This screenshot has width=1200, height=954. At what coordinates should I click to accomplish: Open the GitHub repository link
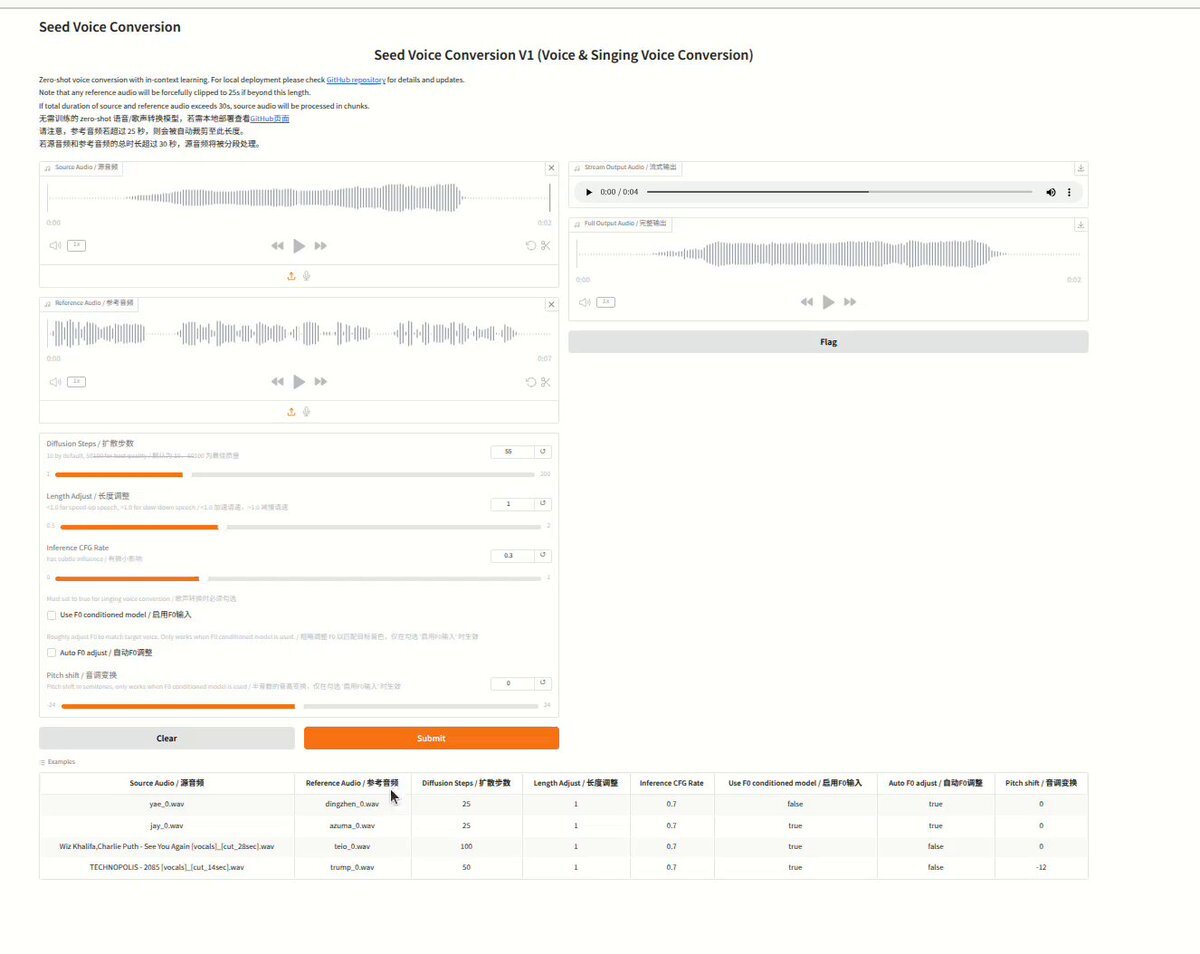pyautogui.click(x=356, y=80)
